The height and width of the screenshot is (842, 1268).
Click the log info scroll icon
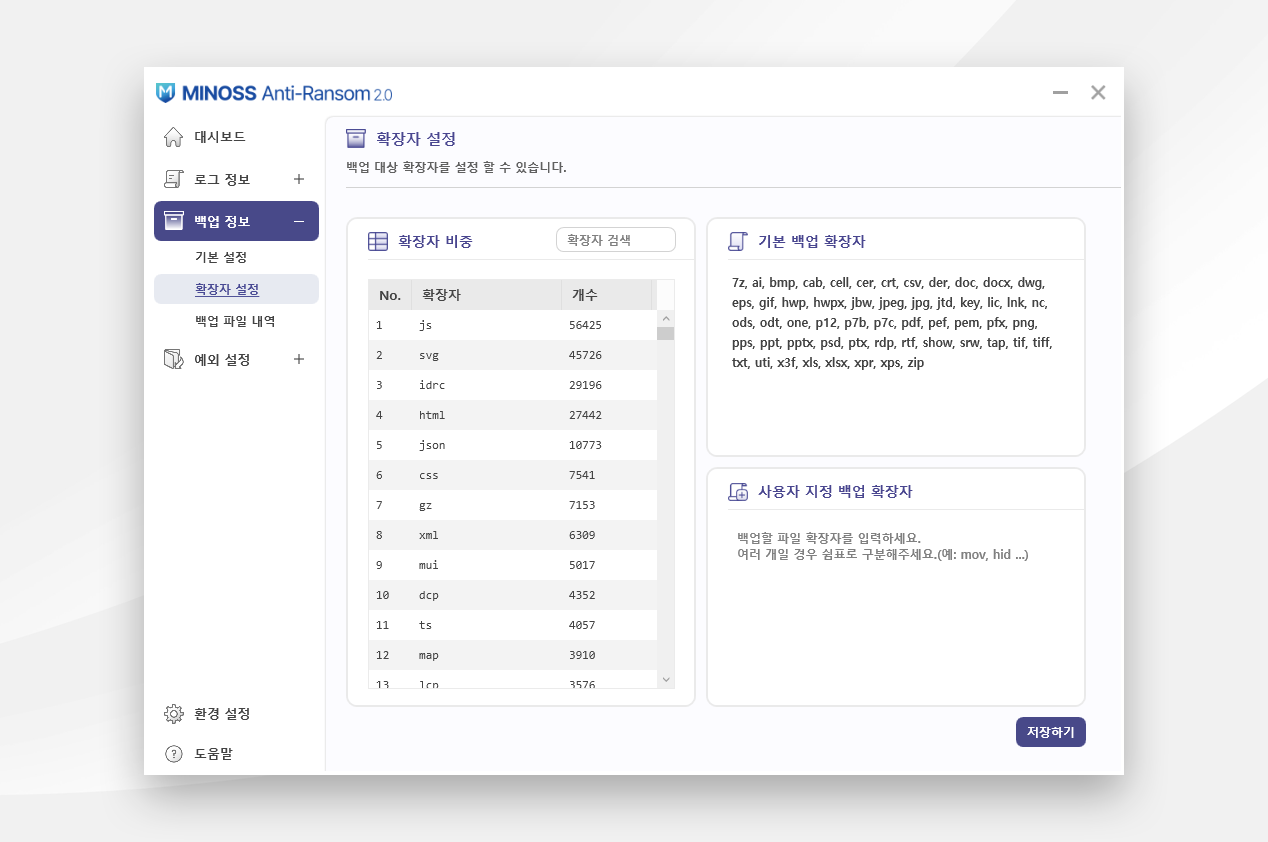pyautogui.click(x=173, y=179)
